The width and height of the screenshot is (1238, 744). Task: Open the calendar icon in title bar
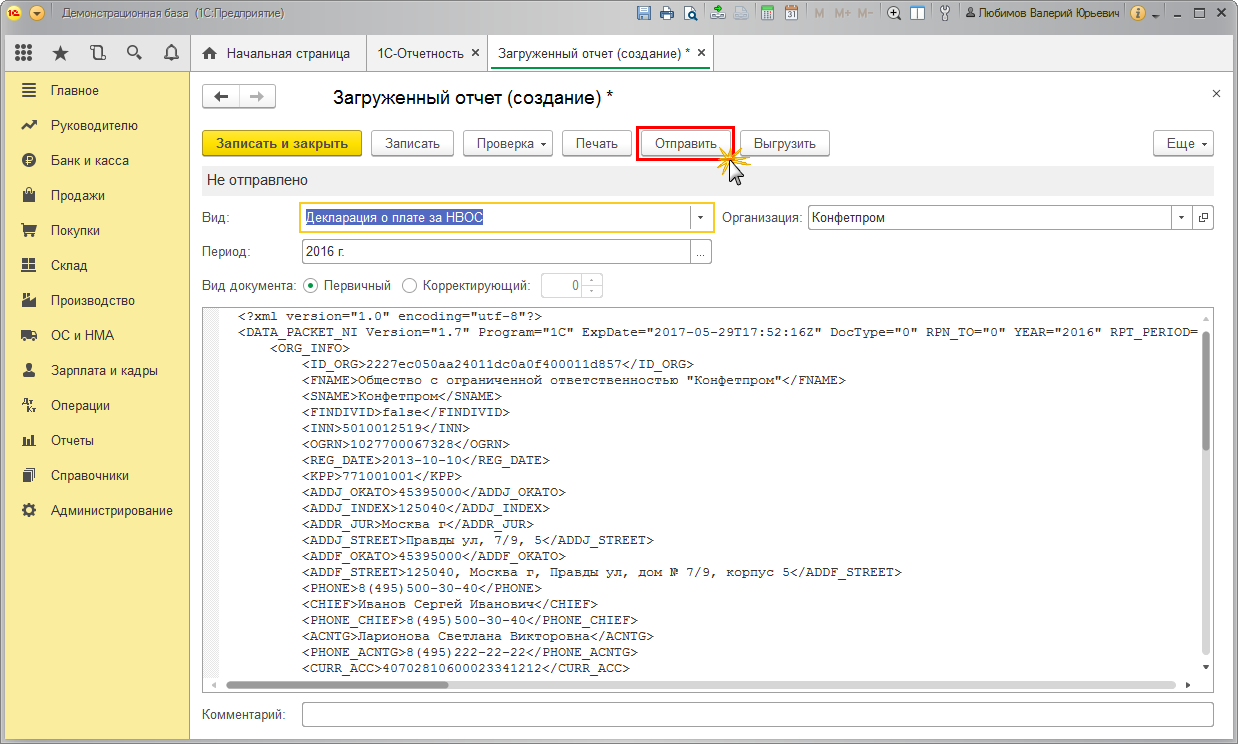791,14
